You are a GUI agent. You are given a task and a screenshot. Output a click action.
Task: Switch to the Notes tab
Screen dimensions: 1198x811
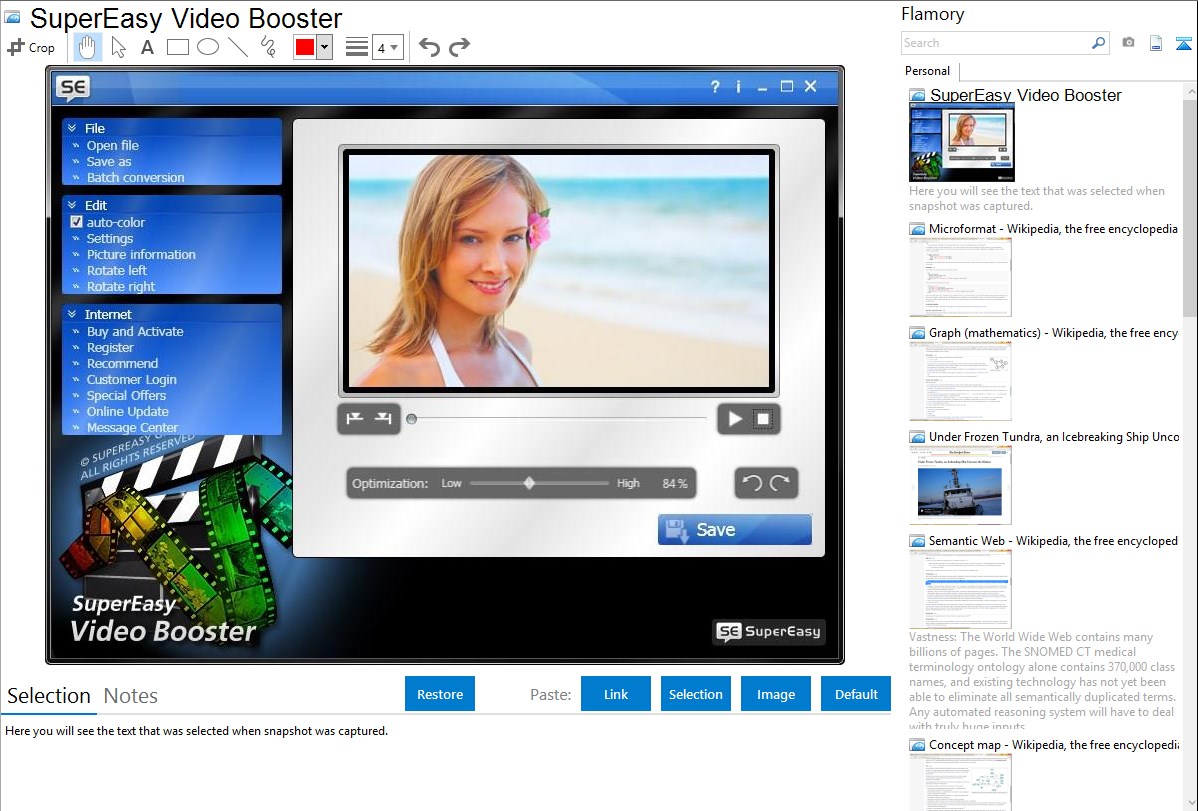click(131, 696)
